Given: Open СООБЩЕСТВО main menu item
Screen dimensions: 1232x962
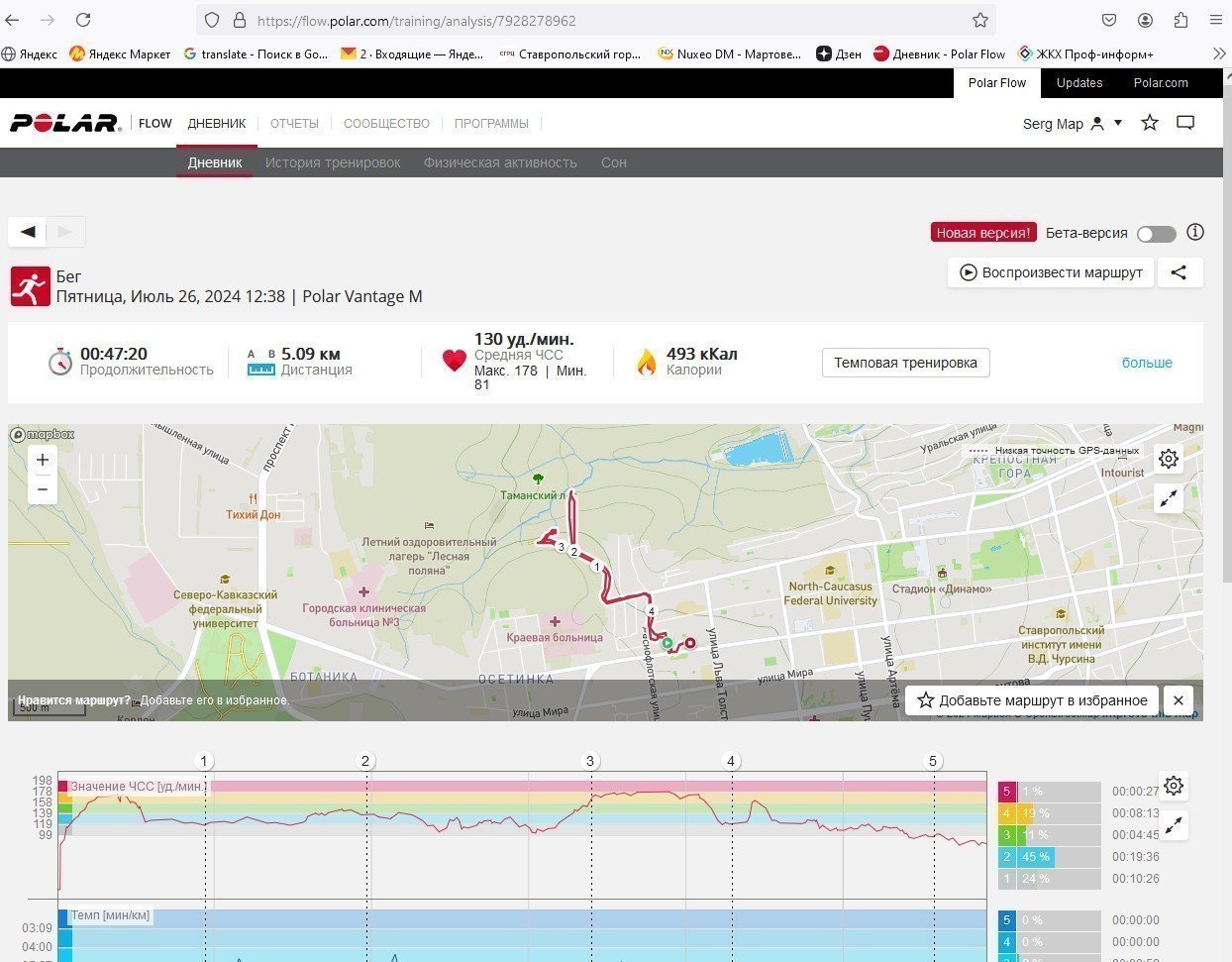Looking at the screenshot, I should point(386,124).
